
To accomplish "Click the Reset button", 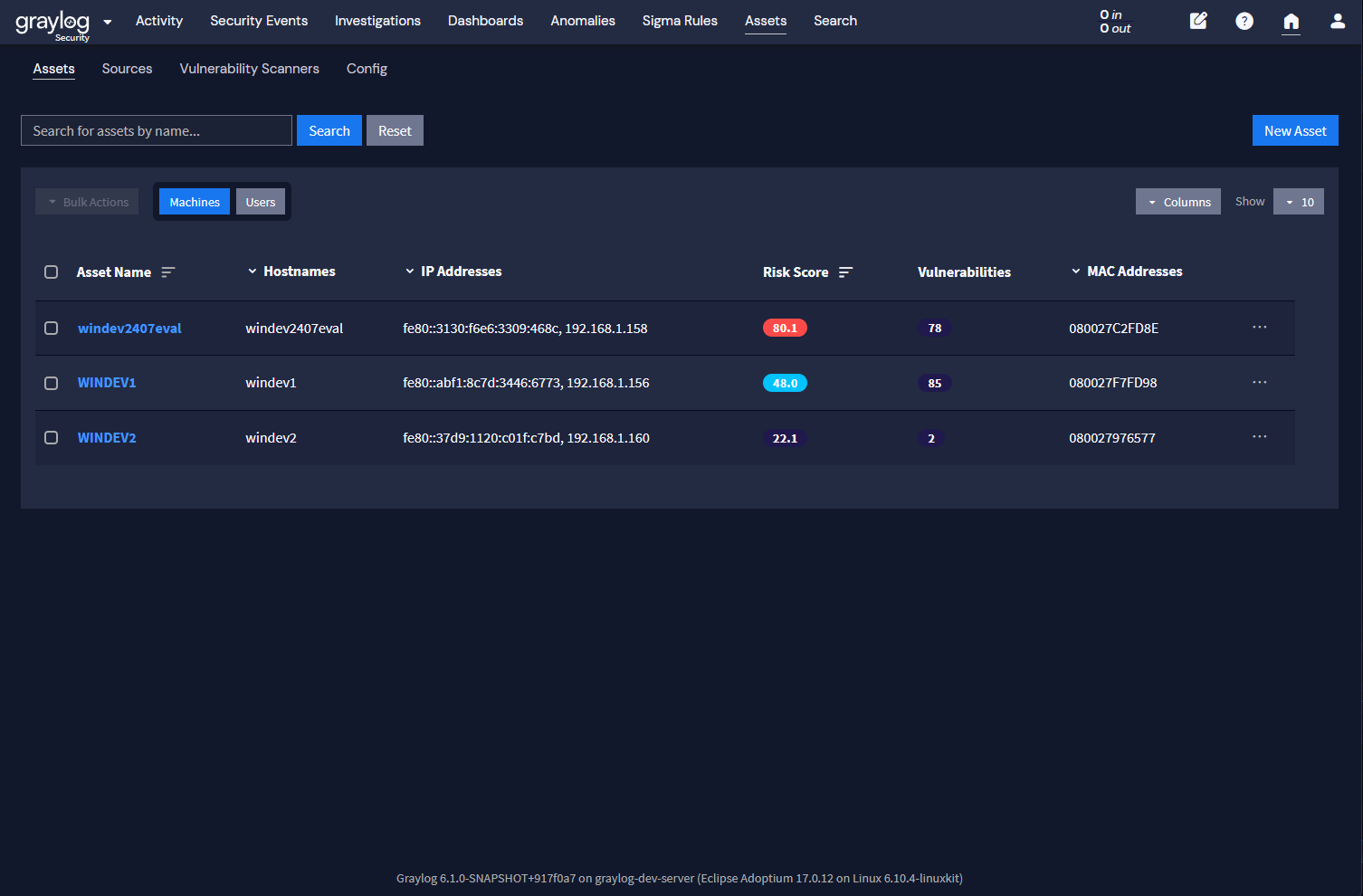I will pyautogui.click(x=395, y=130).
